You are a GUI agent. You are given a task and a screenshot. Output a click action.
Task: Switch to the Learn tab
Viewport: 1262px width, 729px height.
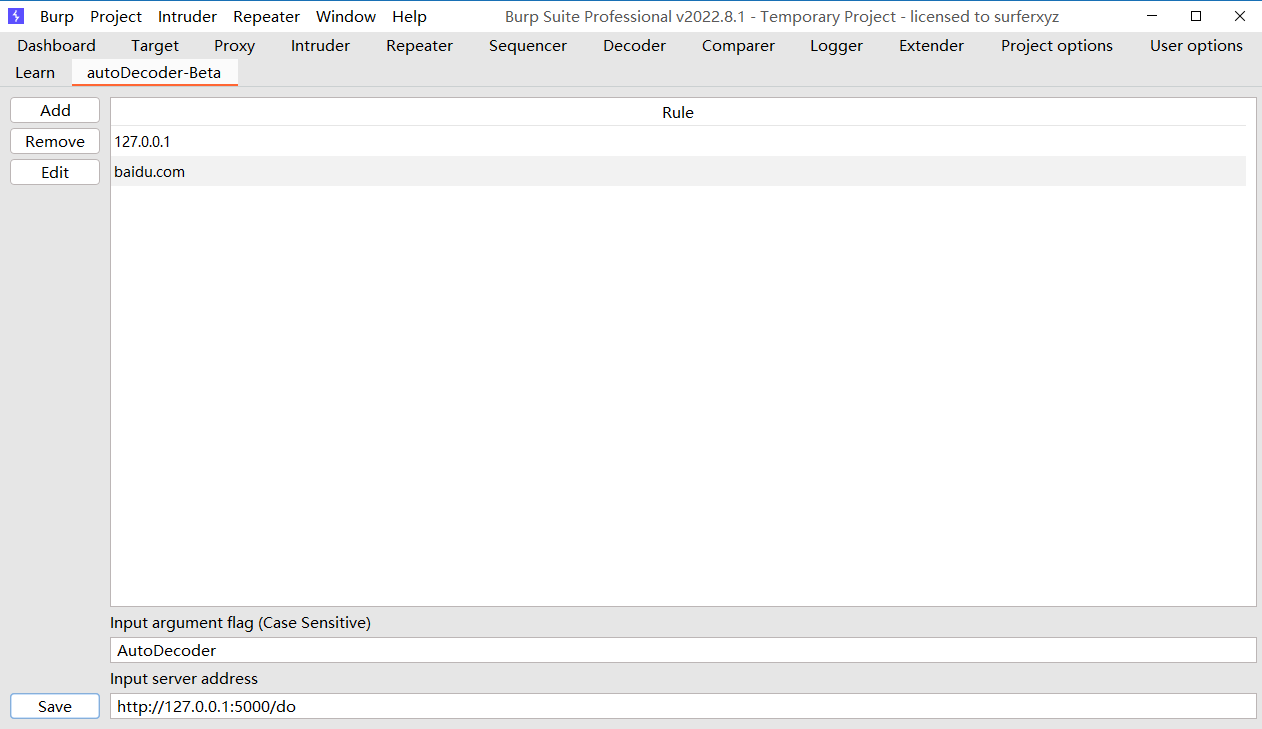(x=35, y=73)
